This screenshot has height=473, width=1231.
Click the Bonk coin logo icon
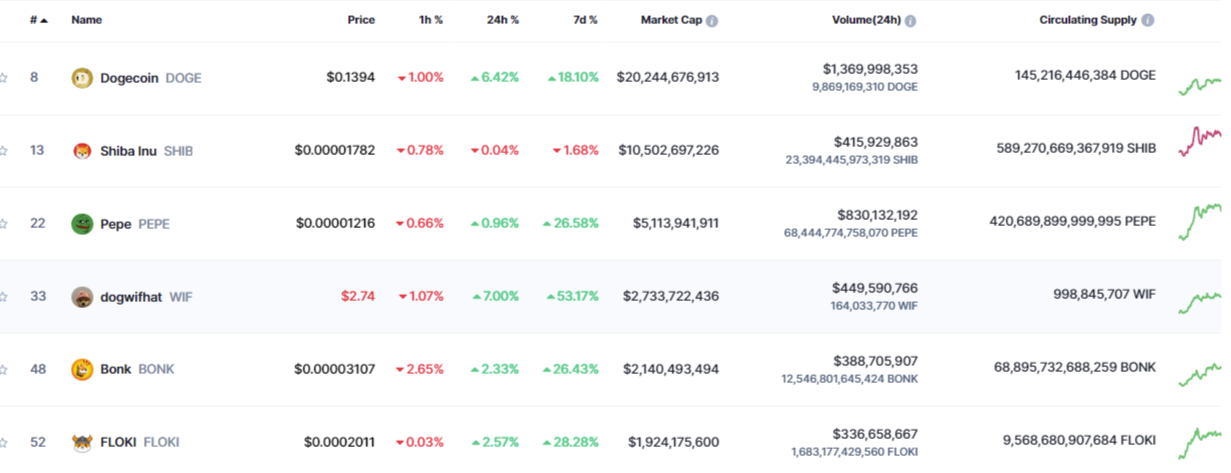82,370
